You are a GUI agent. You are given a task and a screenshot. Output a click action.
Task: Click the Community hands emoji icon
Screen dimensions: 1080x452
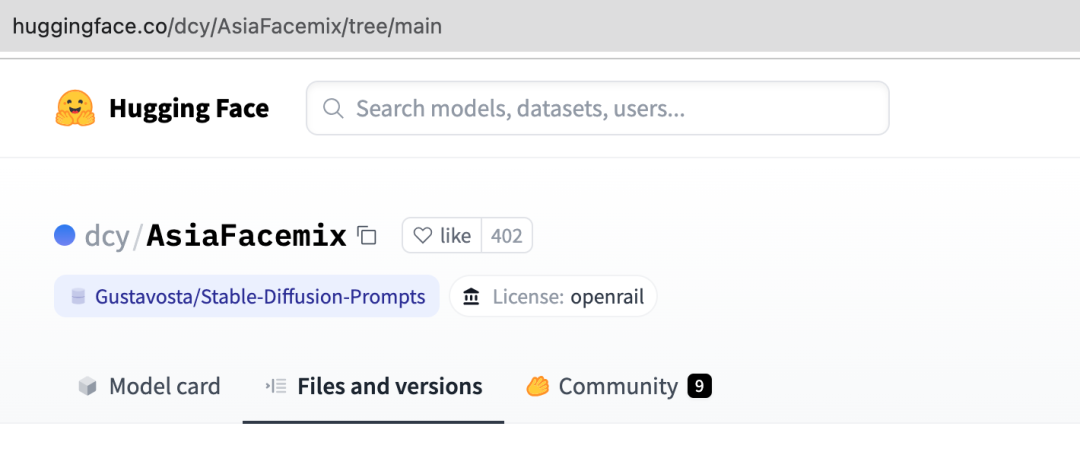tap(537, 386)
